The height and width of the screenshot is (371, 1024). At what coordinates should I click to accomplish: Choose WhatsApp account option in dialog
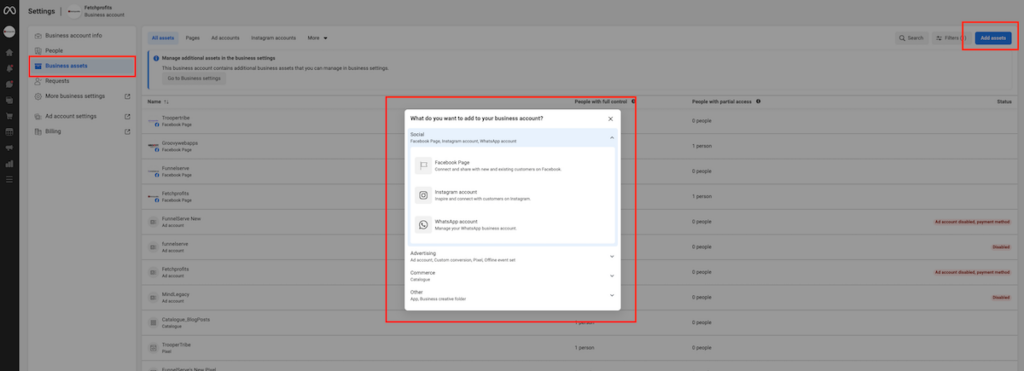pyautogui.click(x=513, y=225)
